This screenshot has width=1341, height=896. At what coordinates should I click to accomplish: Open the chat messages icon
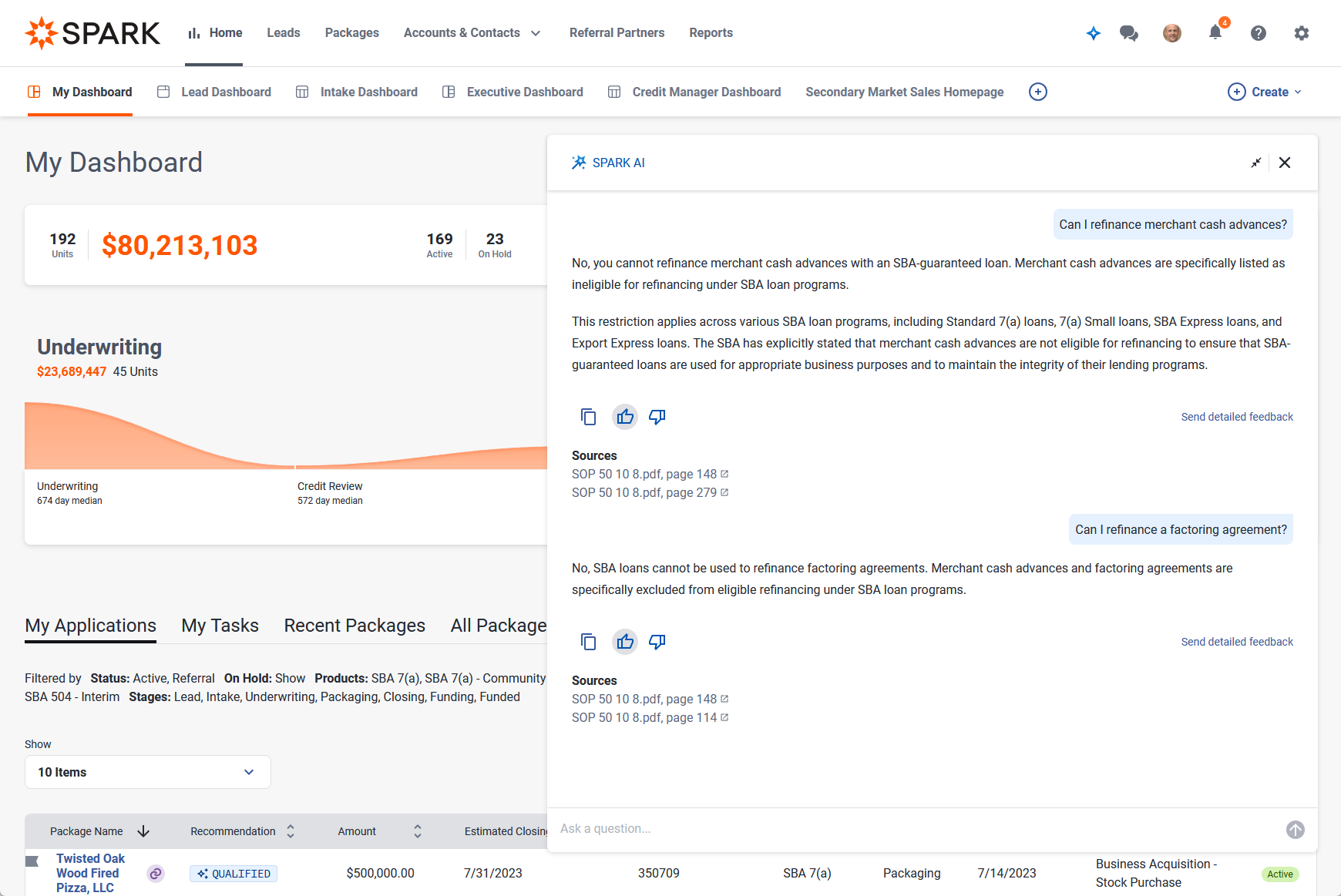1129,33
